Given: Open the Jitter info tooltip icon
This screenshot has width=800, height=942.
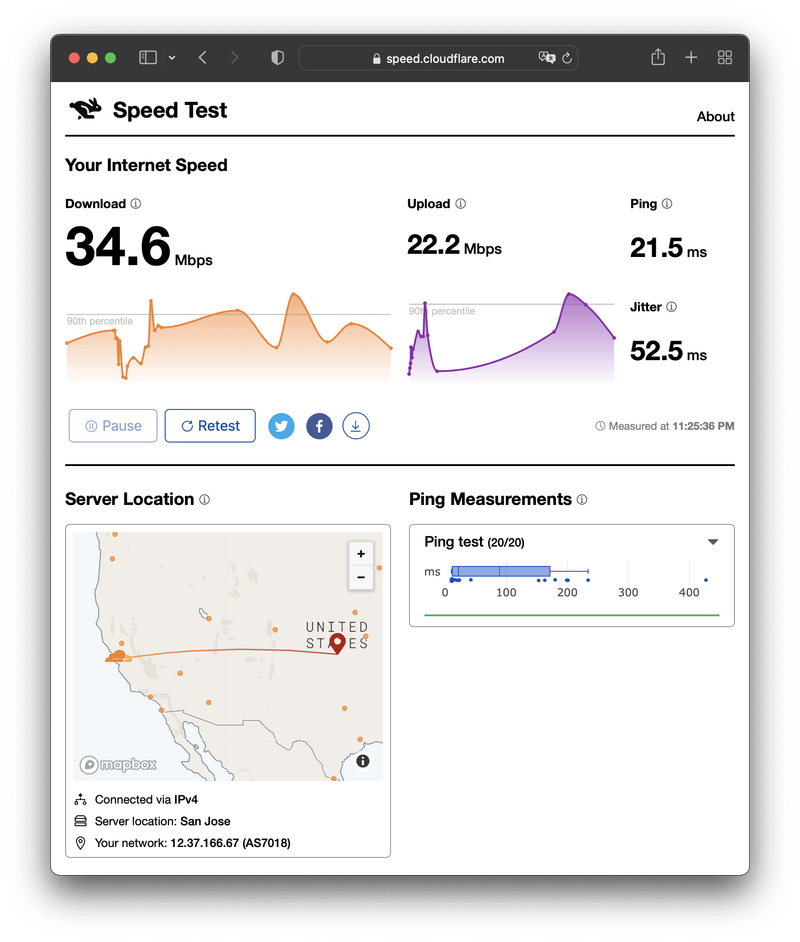Looking at the screenshot, I should [x=672, y=307].
